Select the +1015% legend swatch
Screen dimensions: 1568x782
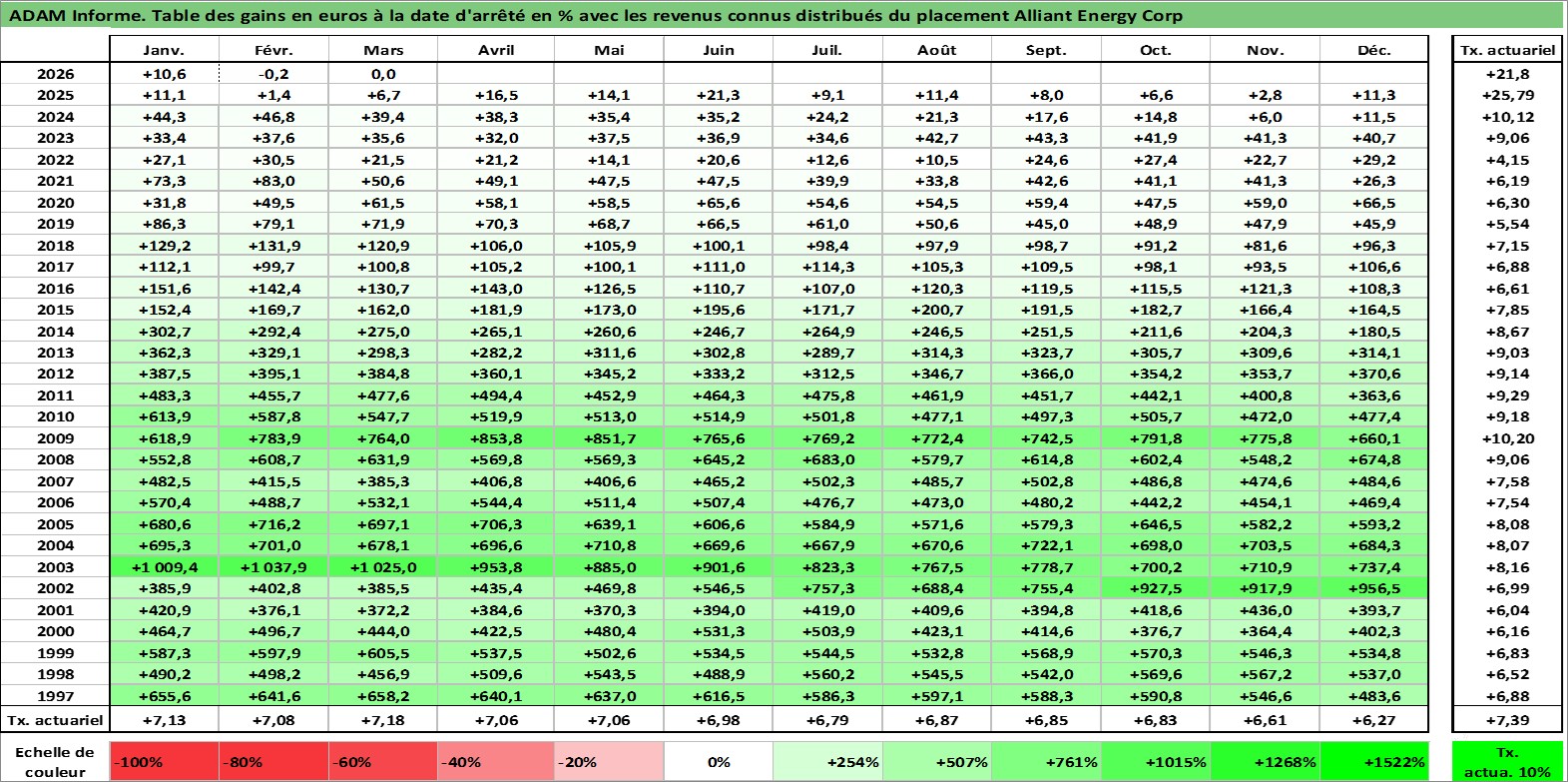(x=1156, y=761)
